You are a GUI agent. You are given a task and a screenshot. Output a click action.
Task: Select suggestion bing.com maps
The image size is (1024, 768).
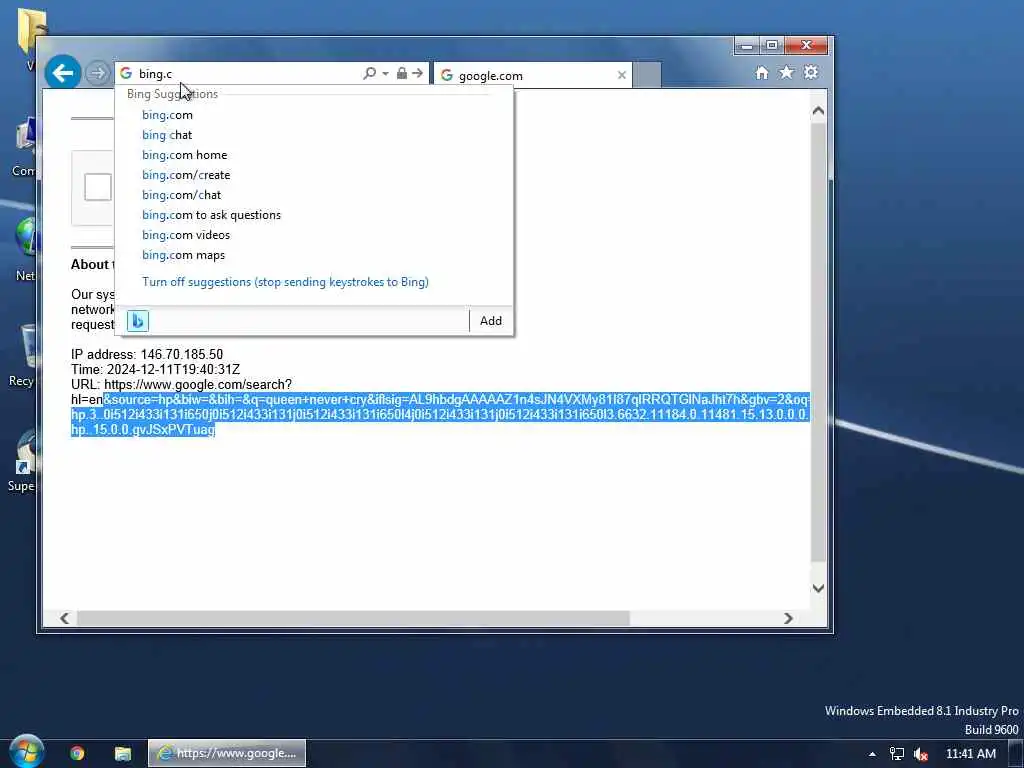[x=184, y=255]
